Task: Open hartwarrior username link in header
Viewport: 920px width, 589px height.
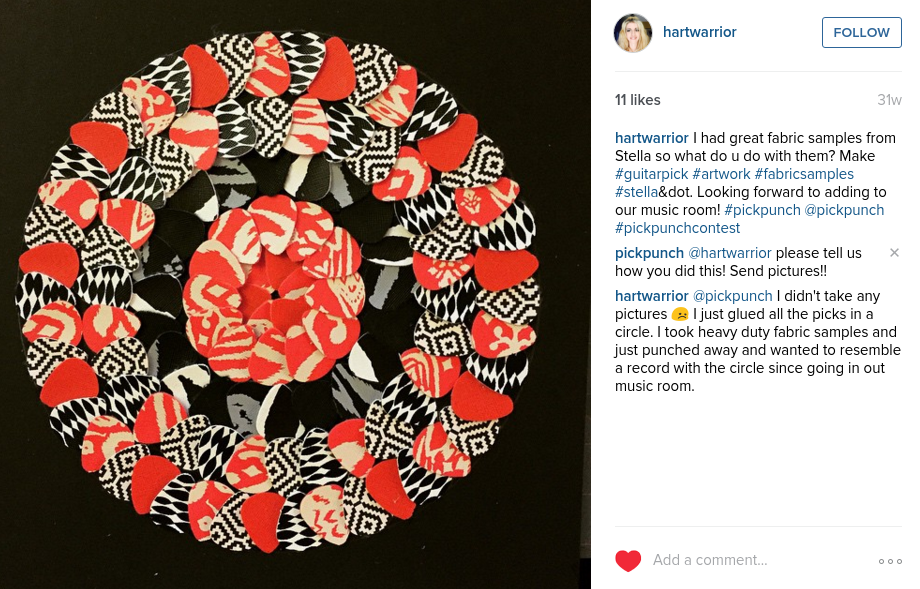Action: [699, 32]
